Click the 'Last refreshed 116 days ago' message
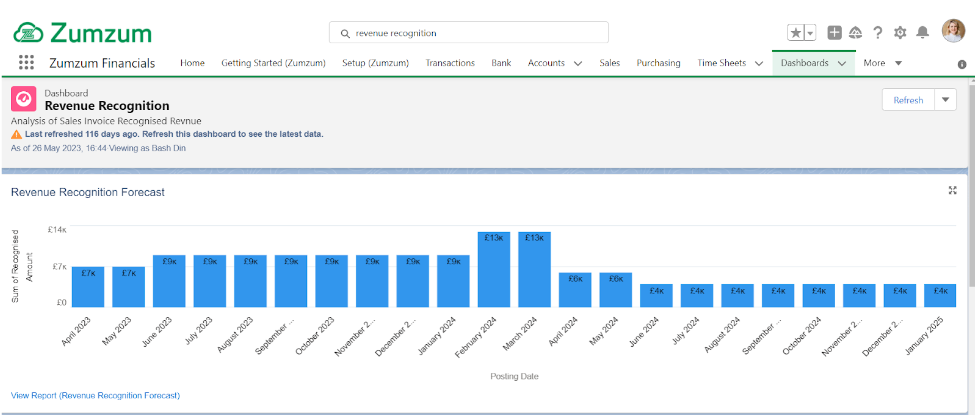Viewport: 975px width, 415px height. point(174,134)
